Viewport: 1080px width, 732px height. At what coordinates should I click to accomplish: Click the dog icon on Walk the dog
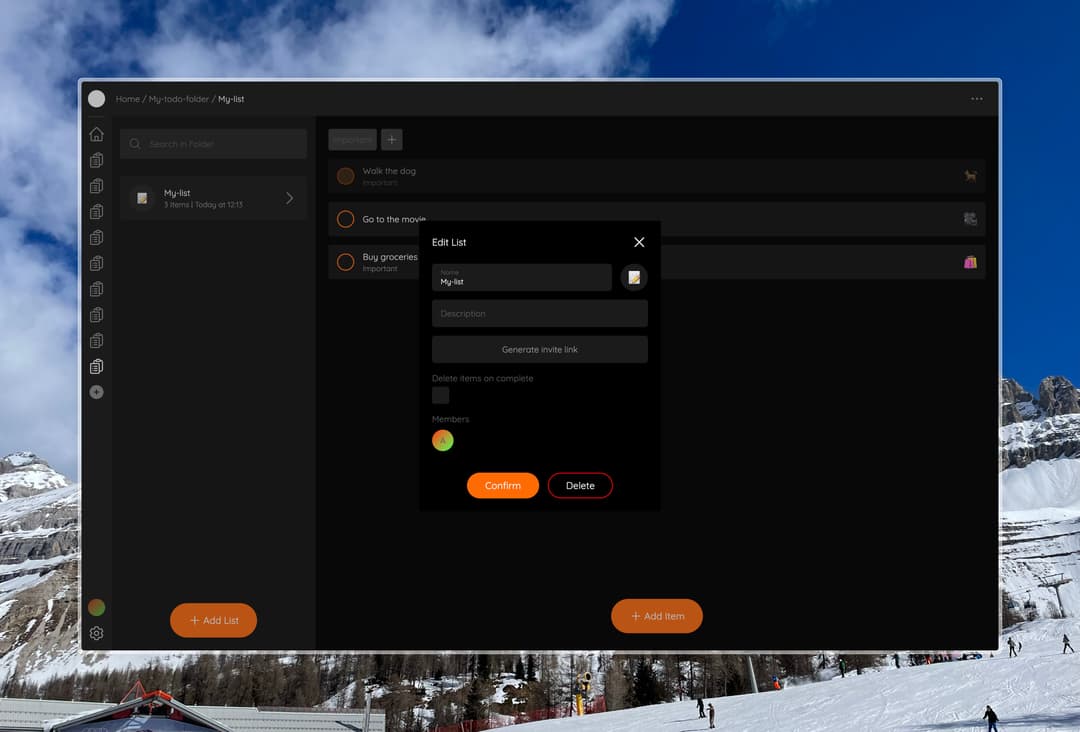pos(969,176)
